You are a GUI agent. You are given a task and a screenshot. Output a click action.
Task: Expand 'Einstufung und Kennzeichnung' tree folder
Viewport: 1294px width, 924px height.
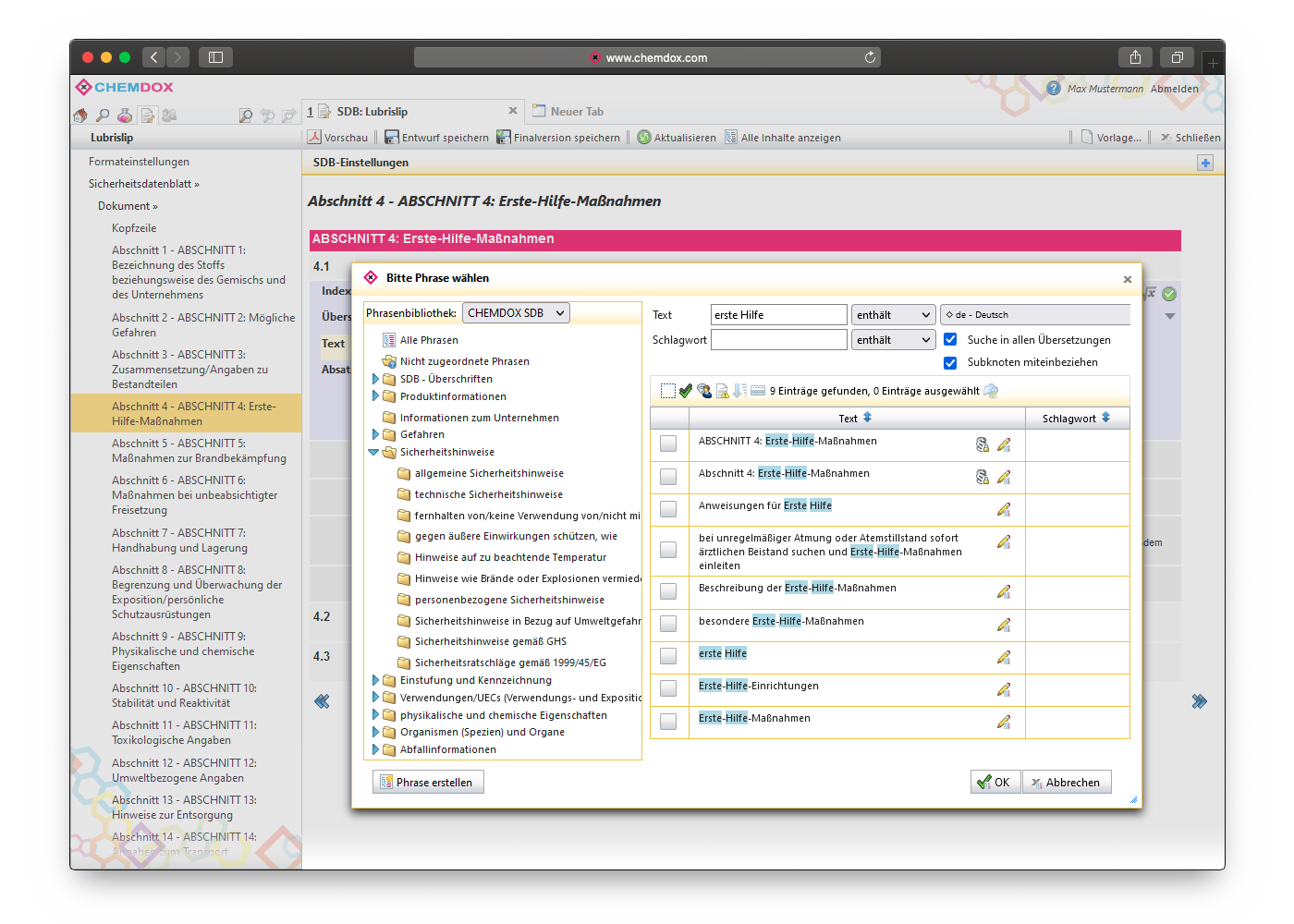tap(375, 680)
